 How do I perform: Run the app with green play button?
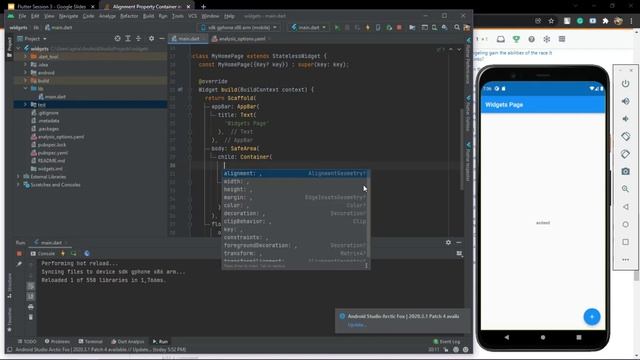click(337, 27)
